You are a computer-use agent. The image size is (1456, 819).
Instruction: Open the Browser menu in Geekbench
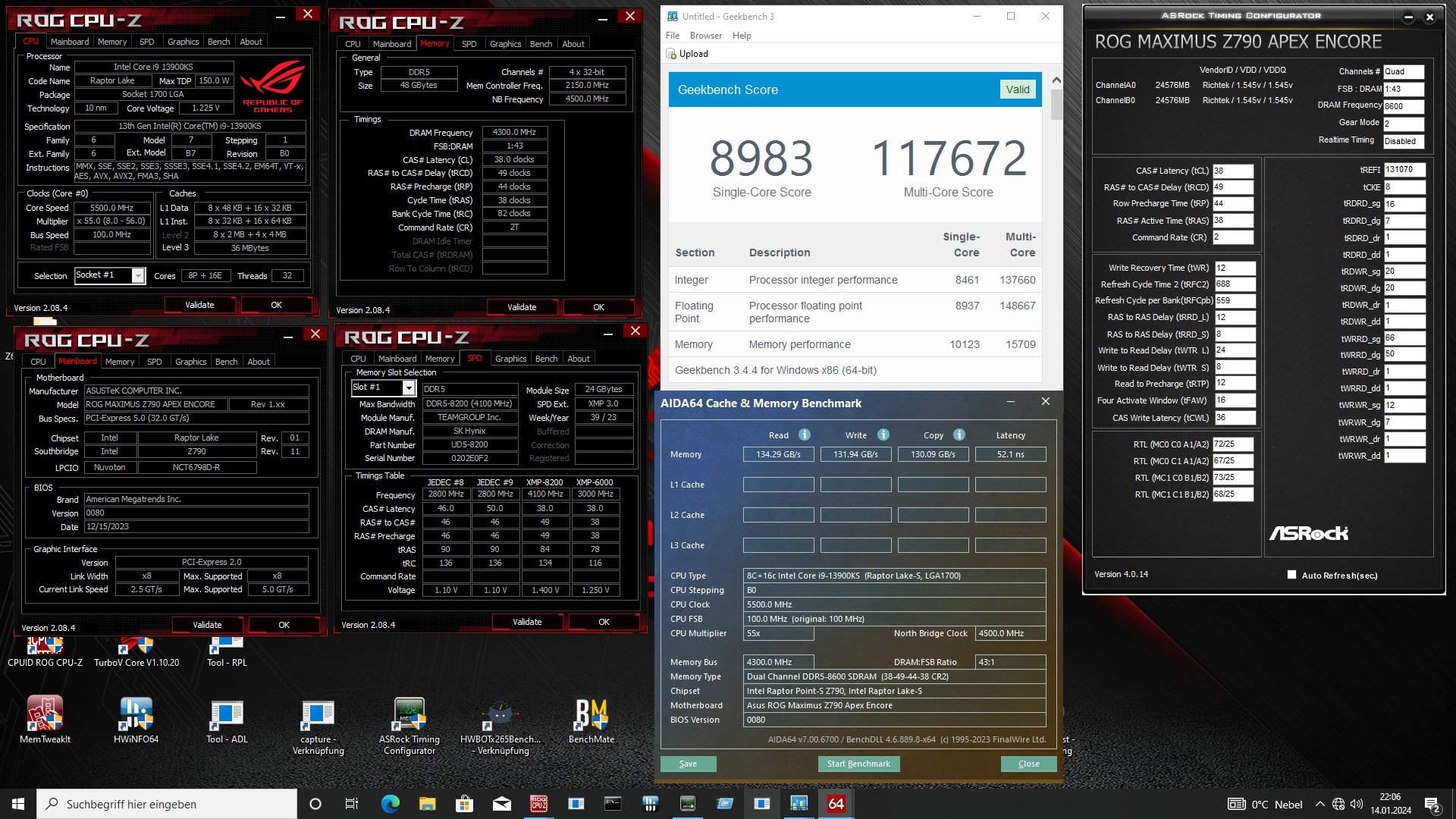tap(706, 36)
